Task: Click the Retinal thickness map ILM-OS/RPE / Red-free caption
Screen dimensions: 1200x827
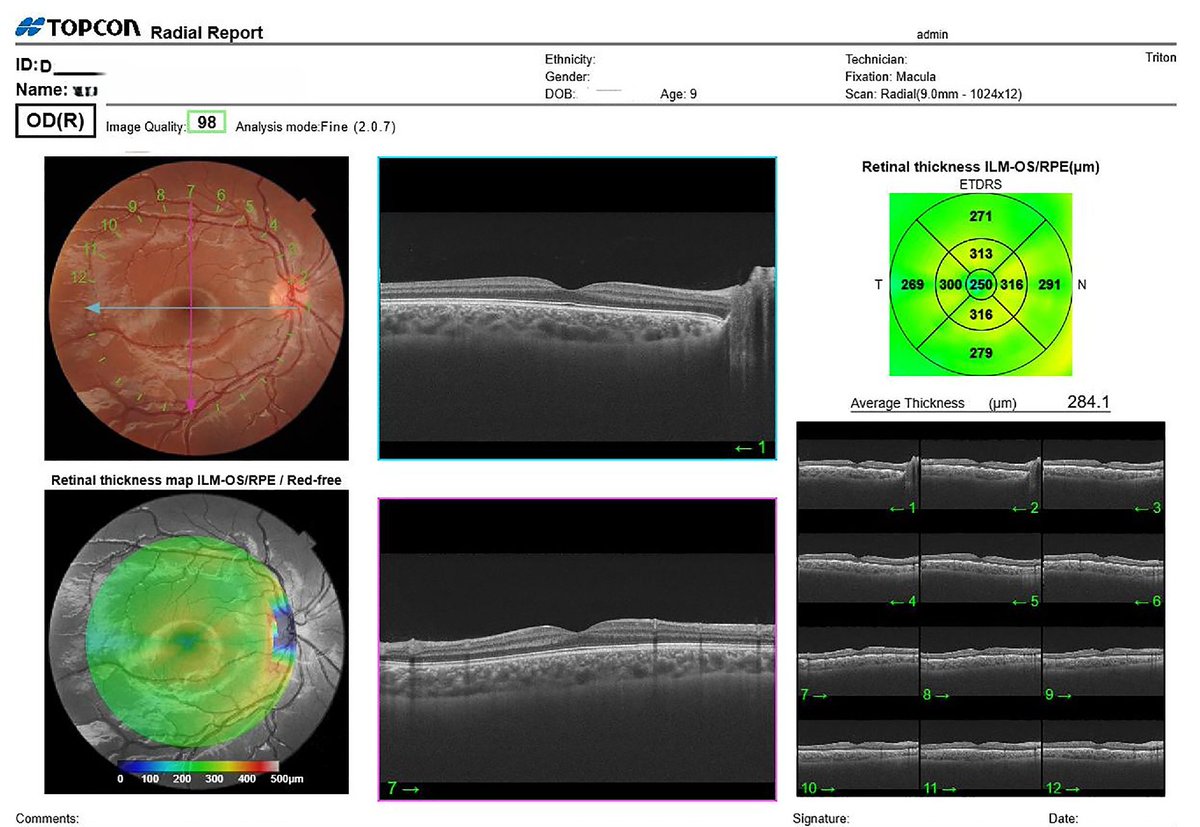Action: tap(196, 481)
